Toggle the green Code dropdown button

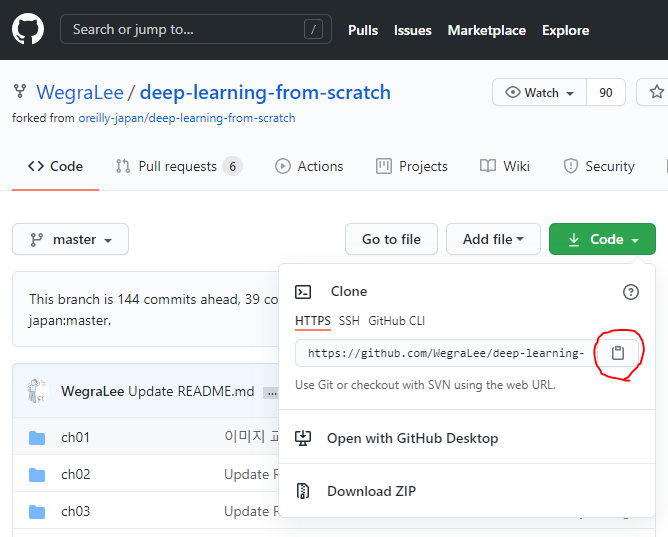(x=602, y=239)
